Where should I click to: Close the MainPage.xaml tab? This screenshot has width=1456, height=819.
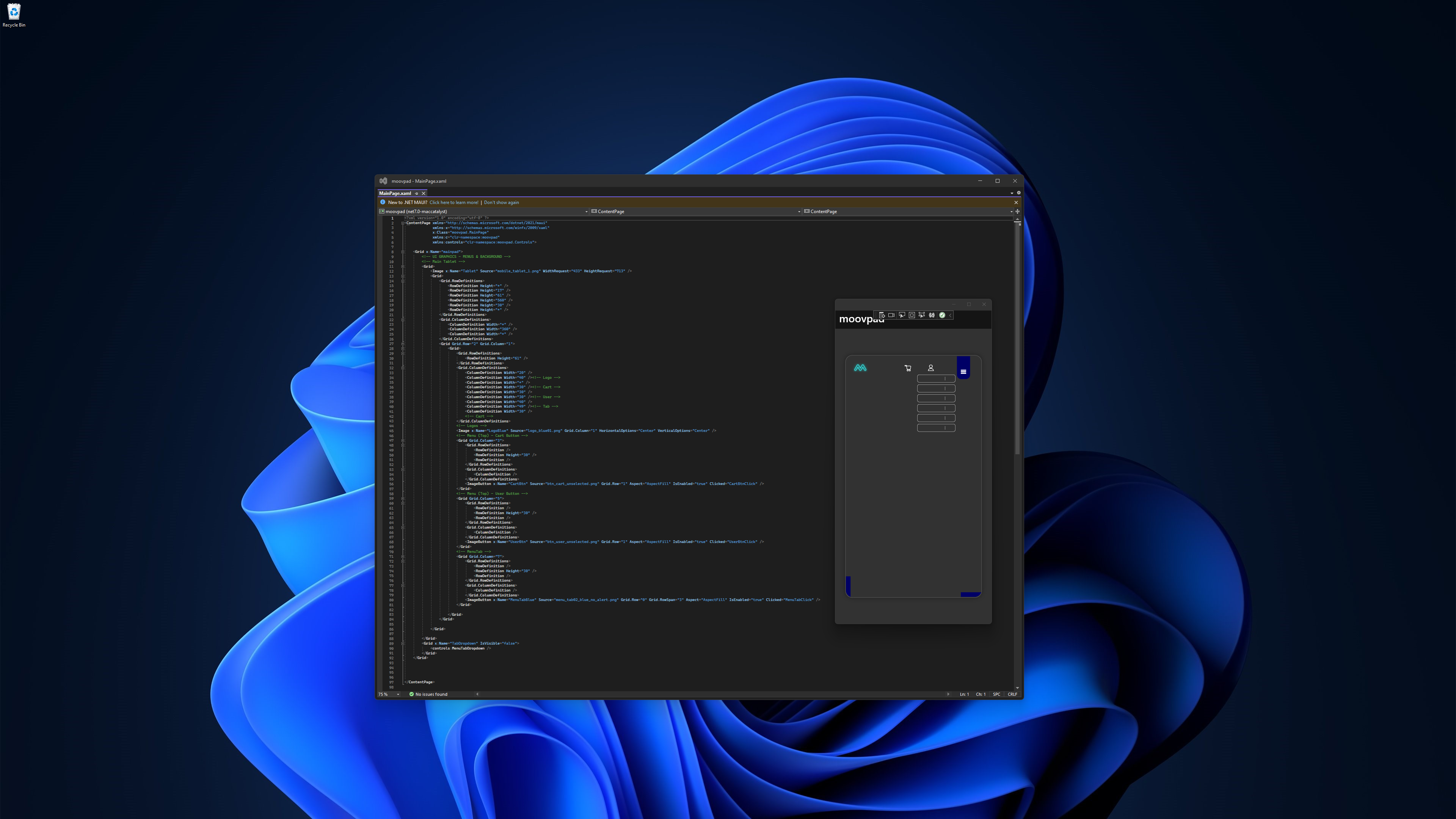tap(424, 193)
